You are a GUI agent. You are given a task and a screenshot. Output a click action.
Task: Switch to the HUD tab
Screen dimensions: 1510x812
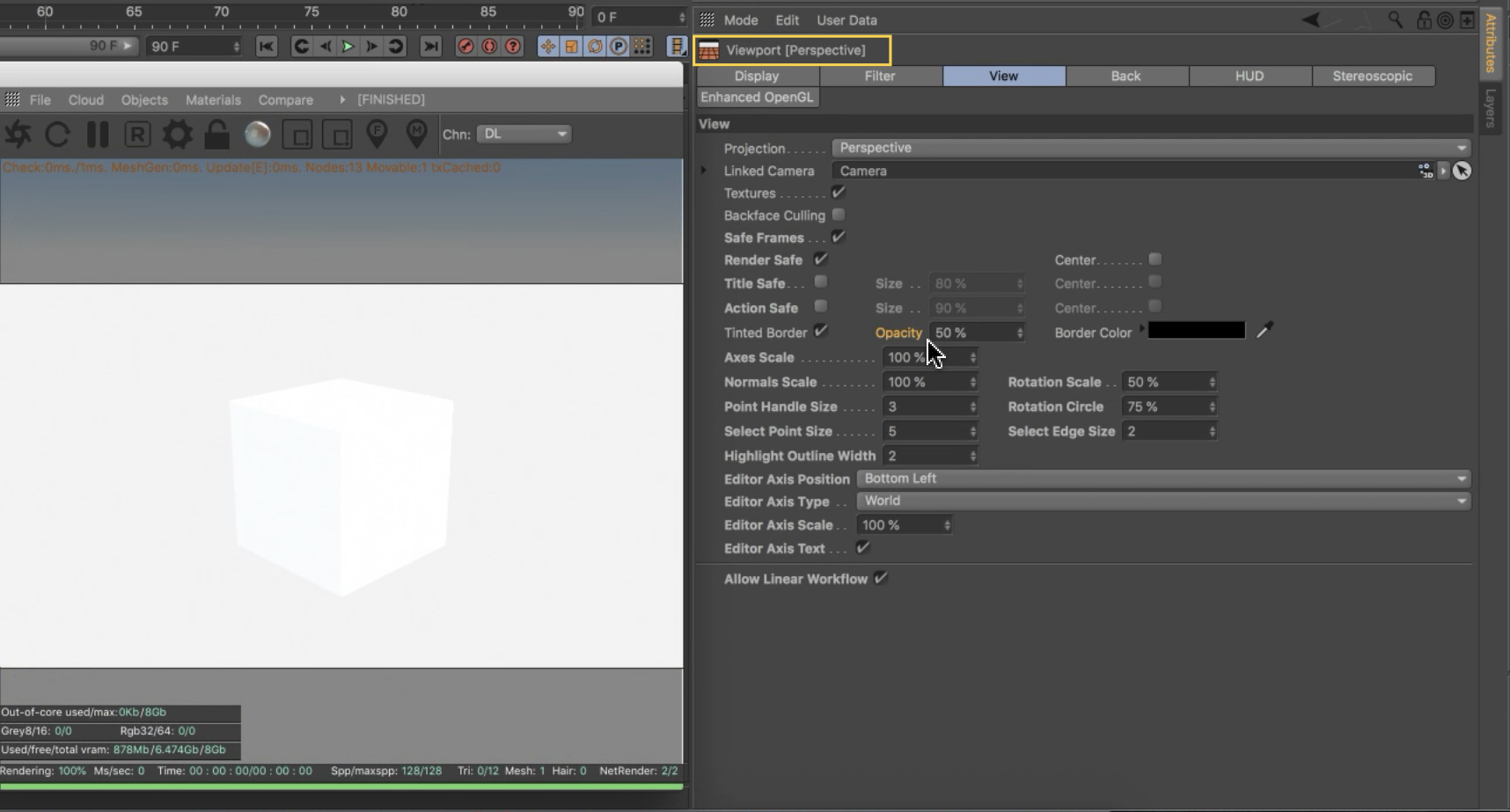point(1249,76)
